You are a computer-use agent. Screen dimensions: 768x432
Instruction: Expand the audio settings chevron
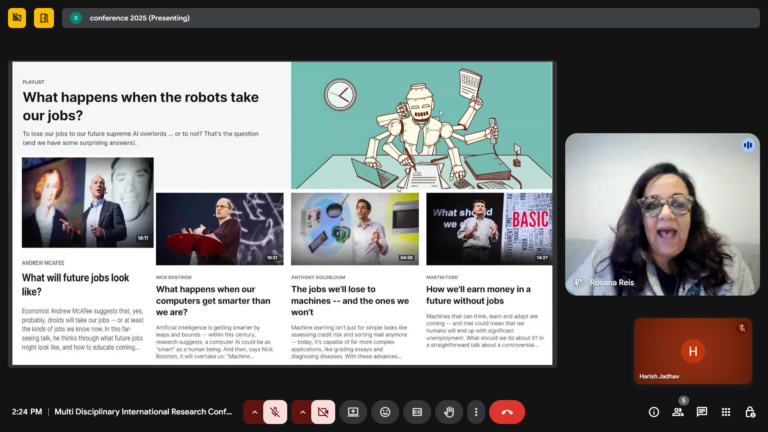[254, 411]
